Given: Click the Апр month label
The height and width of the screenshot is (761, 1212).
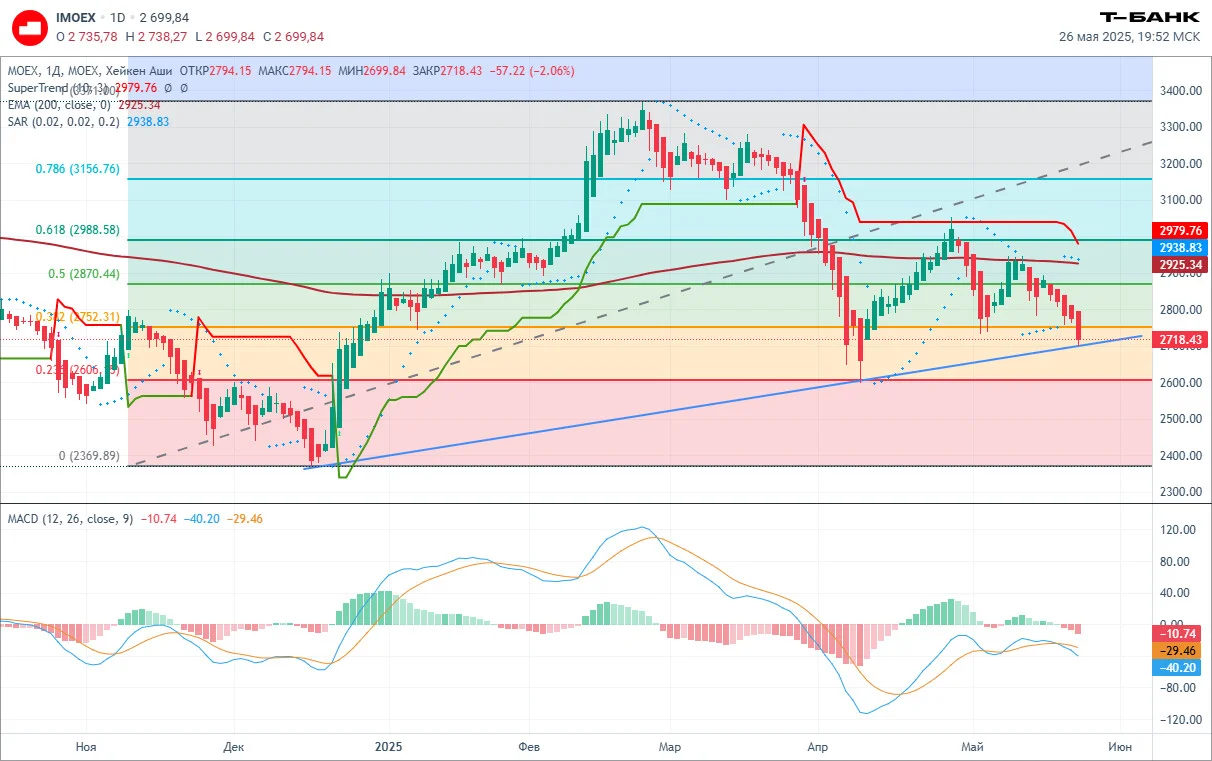Looking at the screenshot, I should 818,746.
